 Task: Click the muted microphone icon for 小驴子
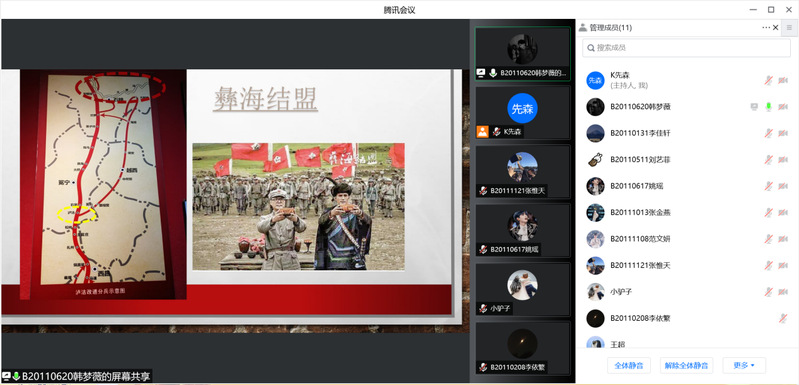coord(768,292)
